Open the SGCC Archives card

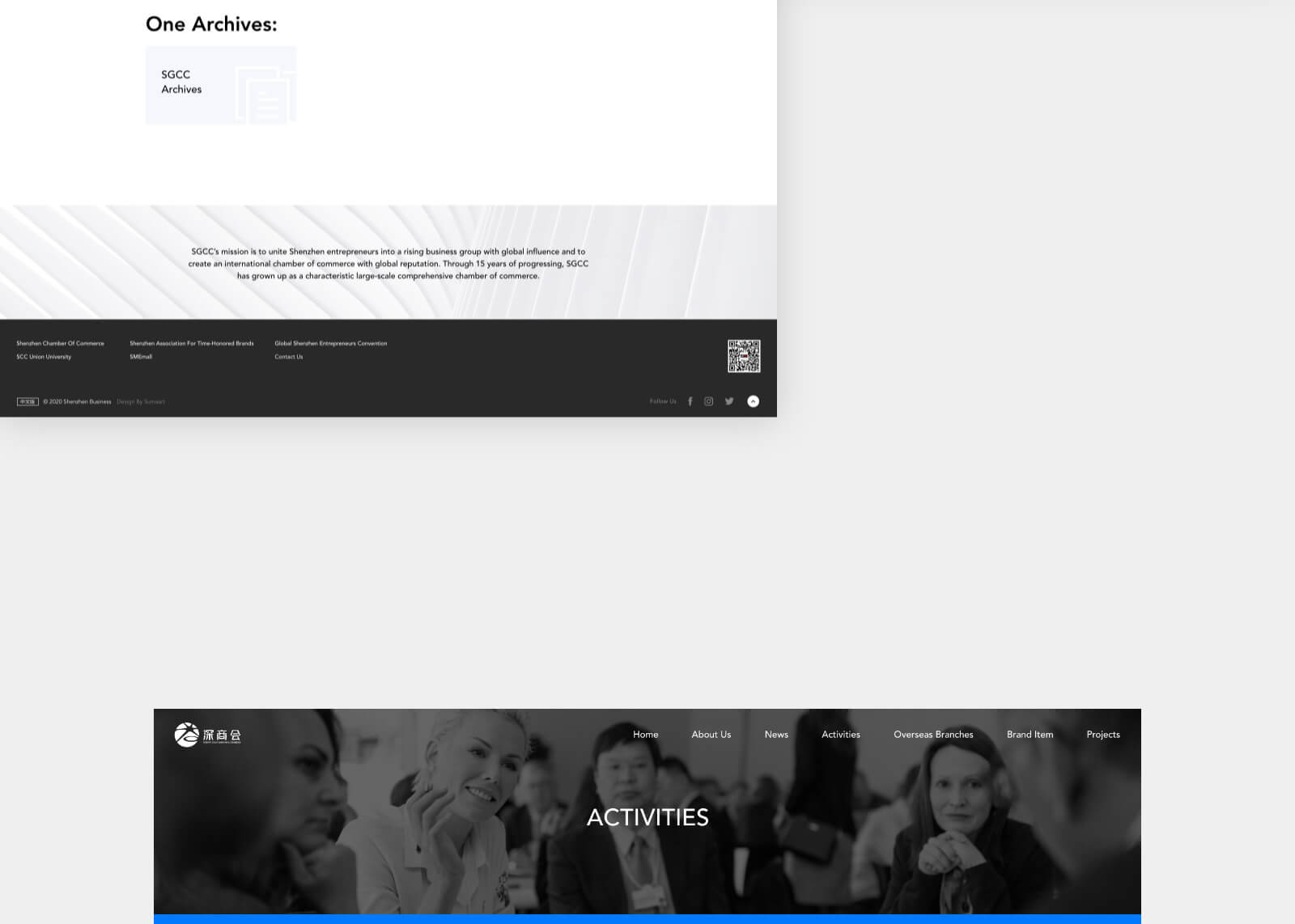[x=221, y=85]
